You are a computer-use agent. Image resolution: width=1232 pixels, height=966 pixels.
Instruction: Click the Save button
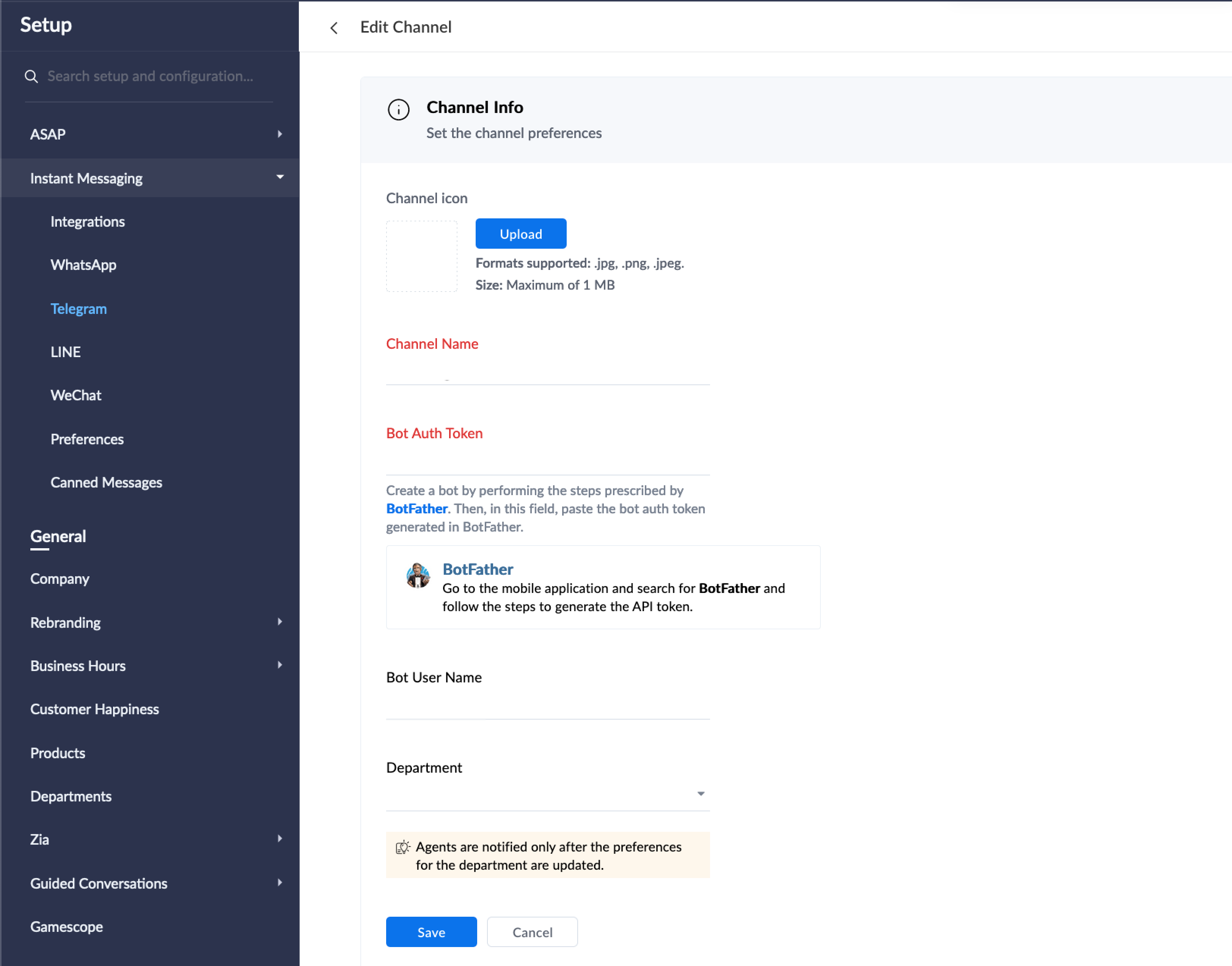(431, 932)
